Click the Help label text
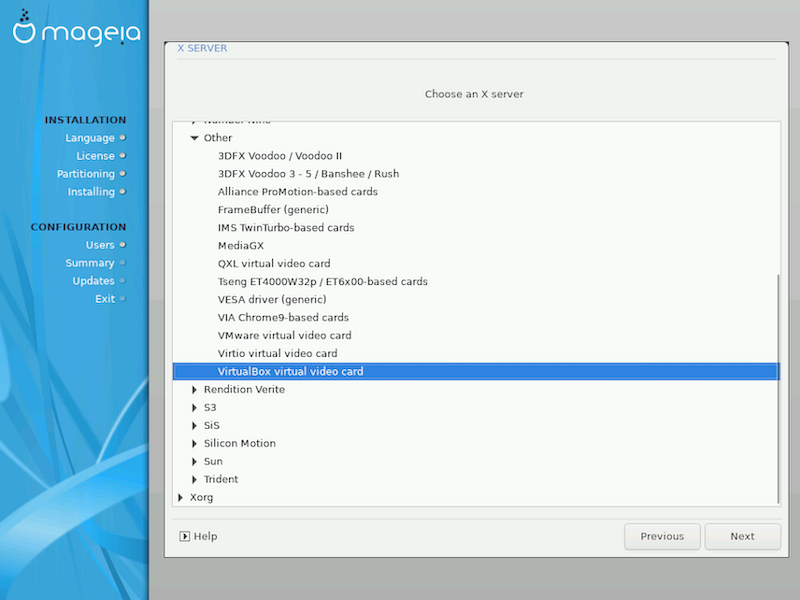This screenshot has height=600, width=800. (206, 536)
